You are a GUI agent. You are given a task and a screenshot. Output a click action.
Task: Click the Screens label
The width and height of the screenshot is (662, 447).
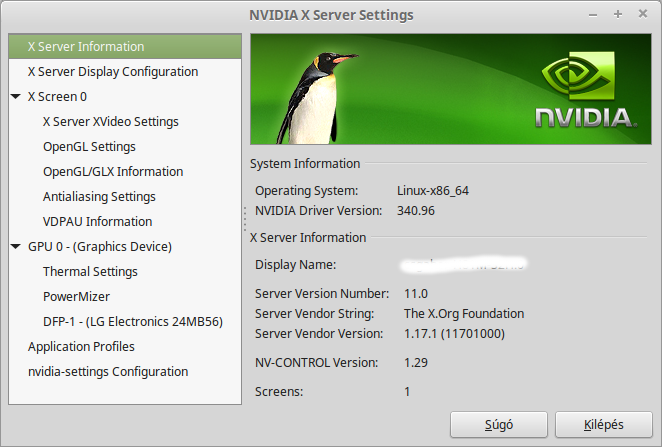pyautogui.click(x=279, y=392)
